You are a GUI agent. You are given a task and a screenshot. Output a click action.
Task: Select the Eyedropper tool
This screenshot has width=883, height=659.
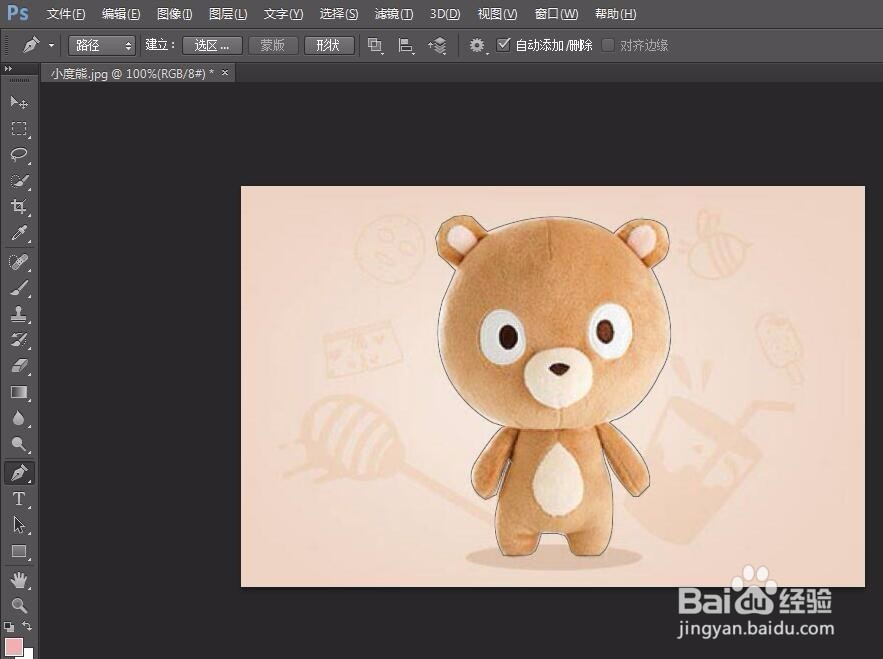point(19,234)
